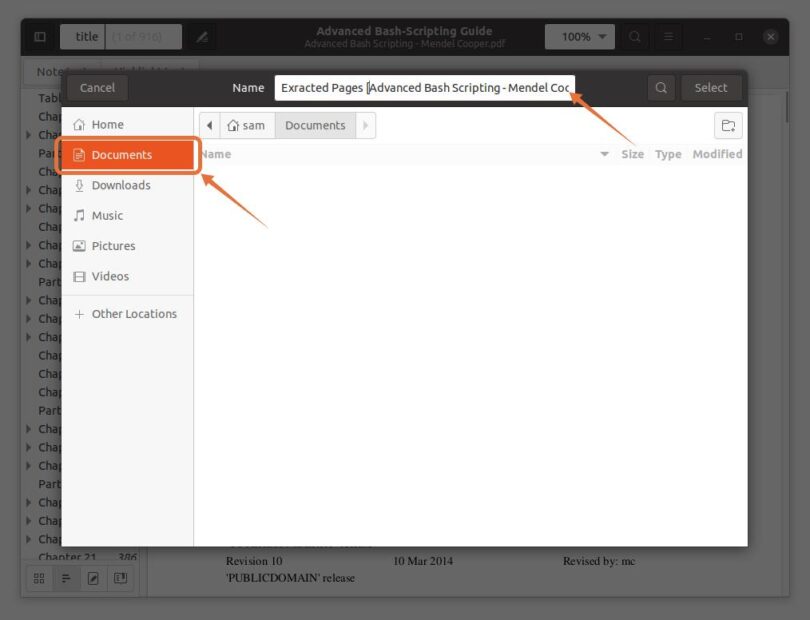The height and width of the screenshot is (620, 810).
Task: Switch to thumbnails view in sidebar bottom bar
Action: coord(38,578)
